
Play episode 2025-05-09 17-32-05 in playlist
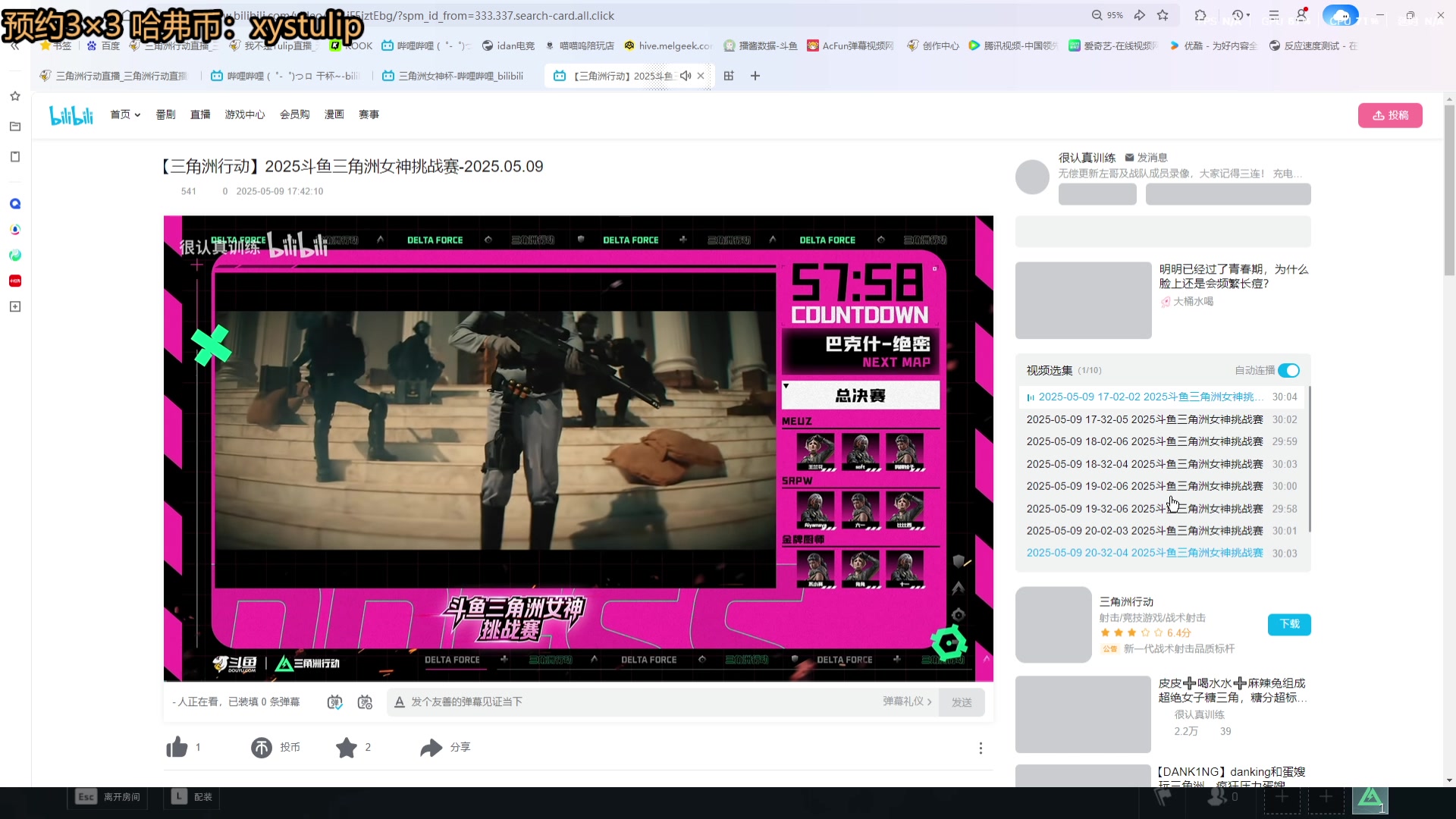click(x=1162, y=419)
